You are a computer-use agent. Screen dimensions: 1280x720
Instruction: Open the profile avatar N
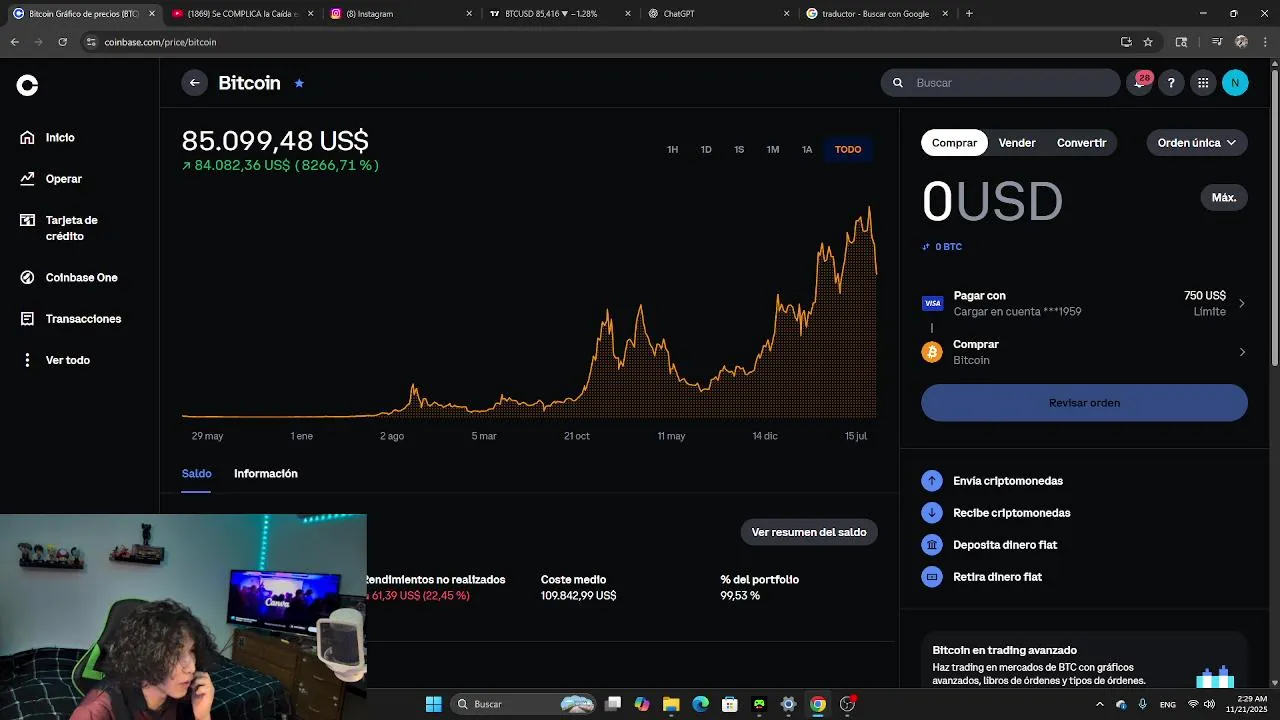tap(1235, 83)
